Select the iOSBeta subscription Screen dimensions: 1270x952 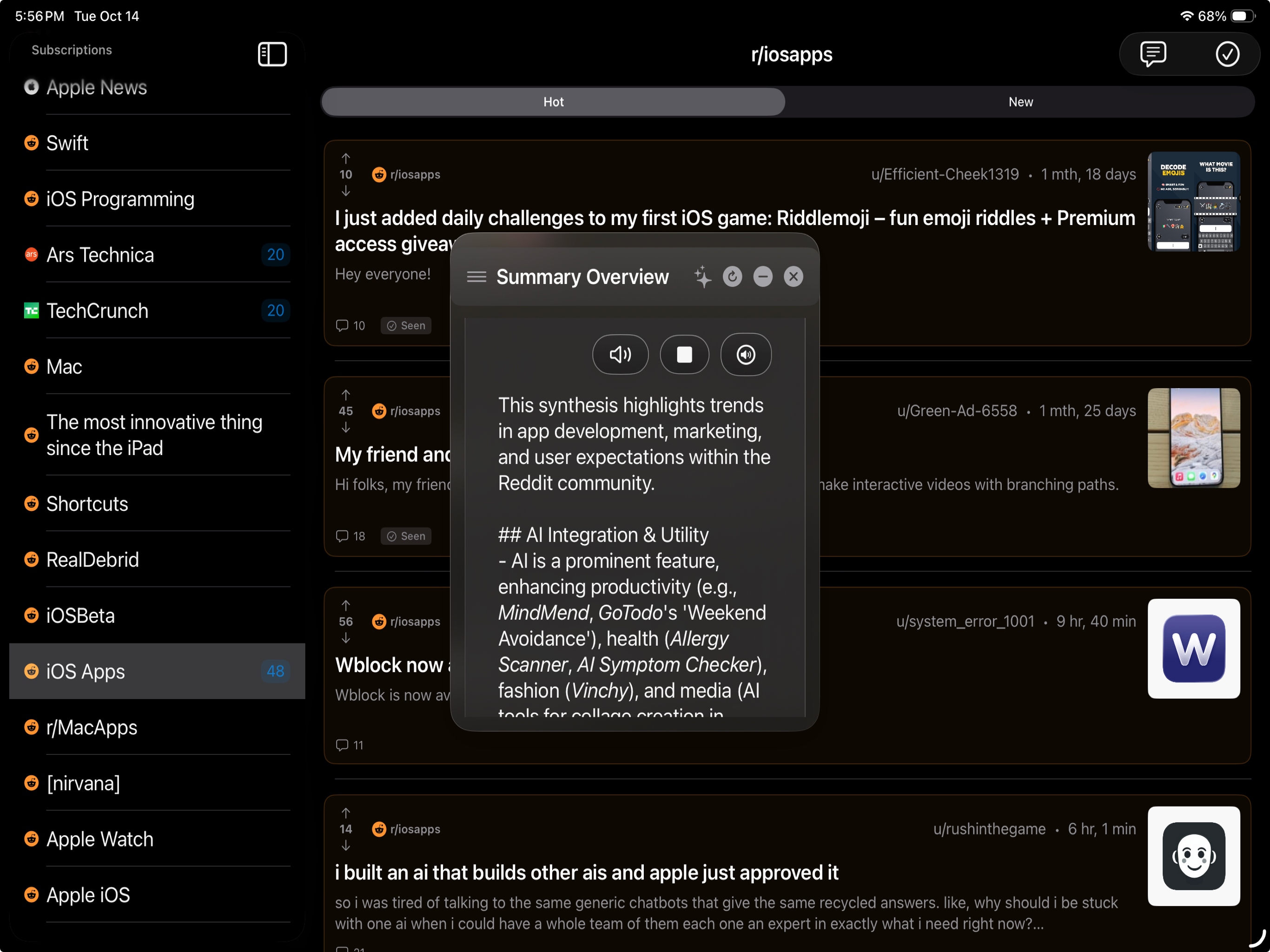click(x=157, y=615)
